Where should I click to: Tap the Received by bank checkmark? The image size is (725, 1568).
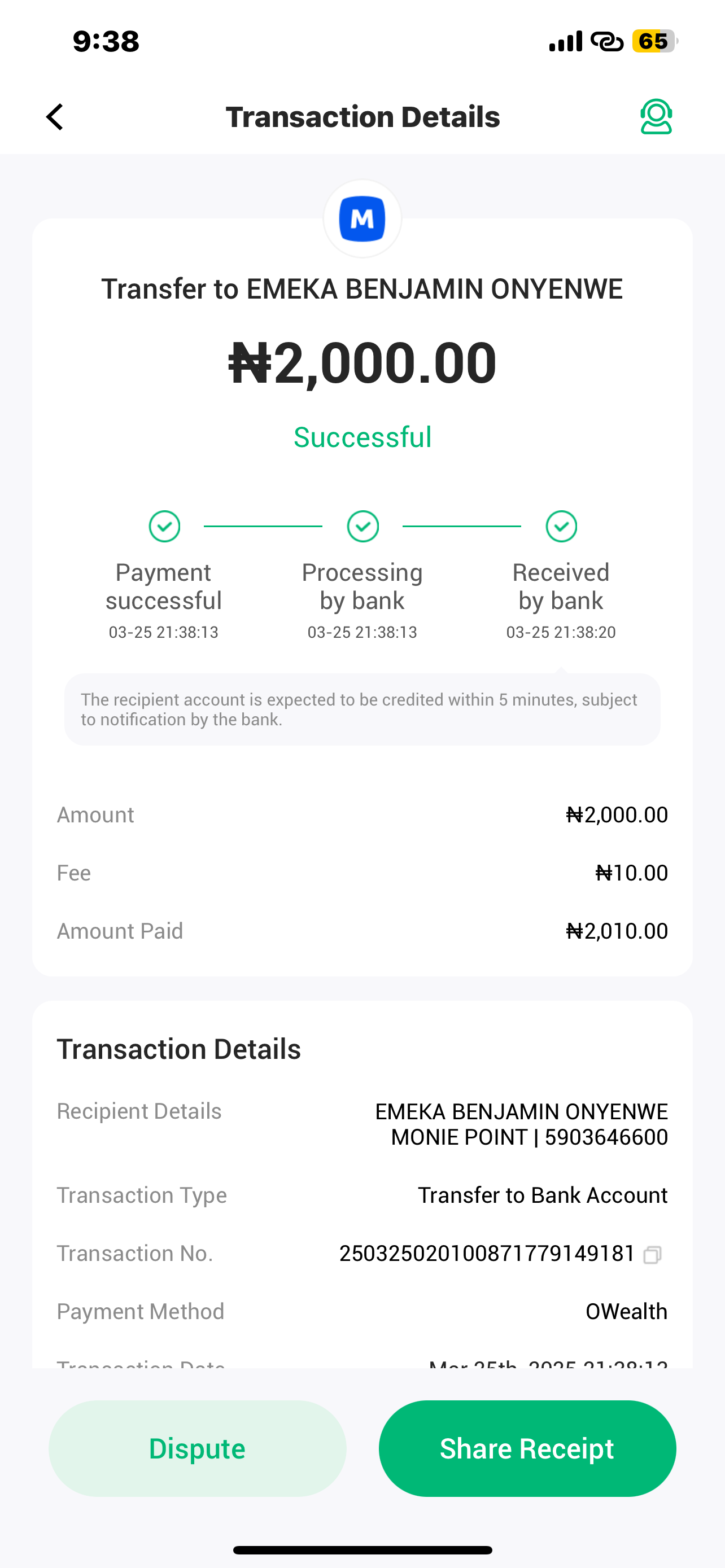pyautogui.click(x=561, y=526)
